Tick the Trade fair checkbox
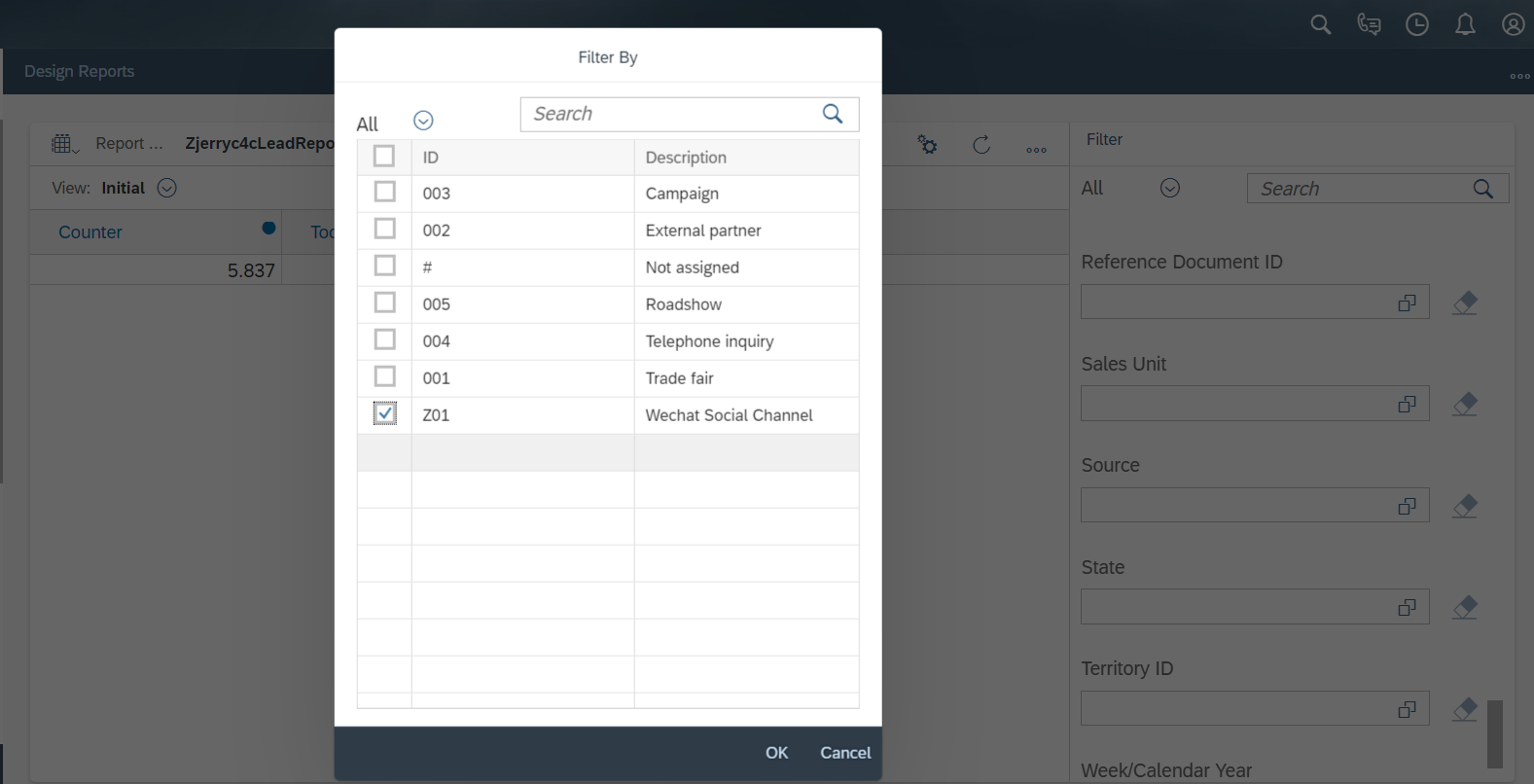The height and width of the screenshot is (784, 1534). tap(385, 376)
